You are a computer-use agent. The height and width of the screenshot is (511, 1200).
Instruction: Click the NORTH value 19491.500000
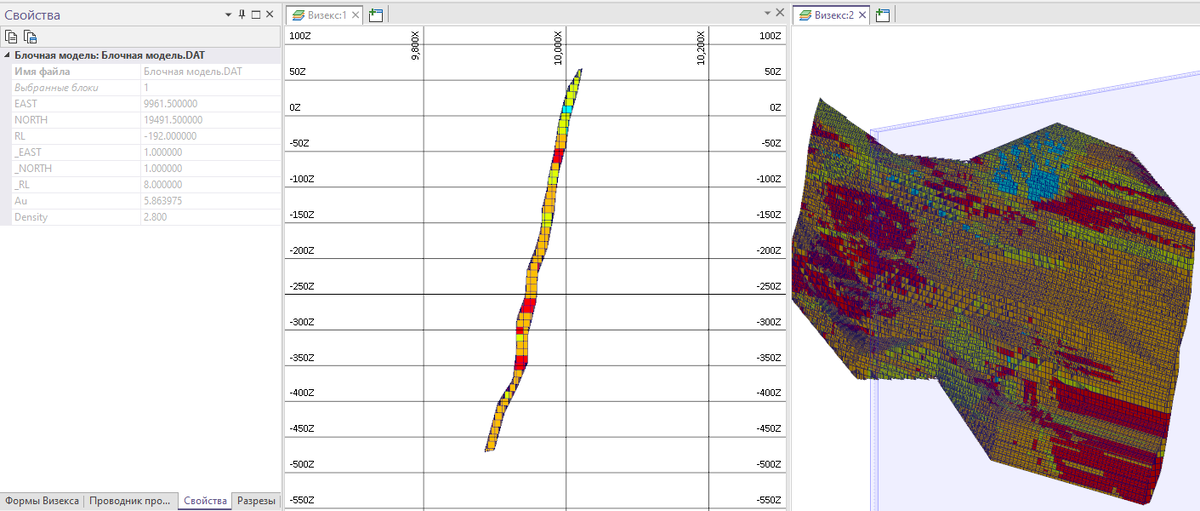click(173, 120)
